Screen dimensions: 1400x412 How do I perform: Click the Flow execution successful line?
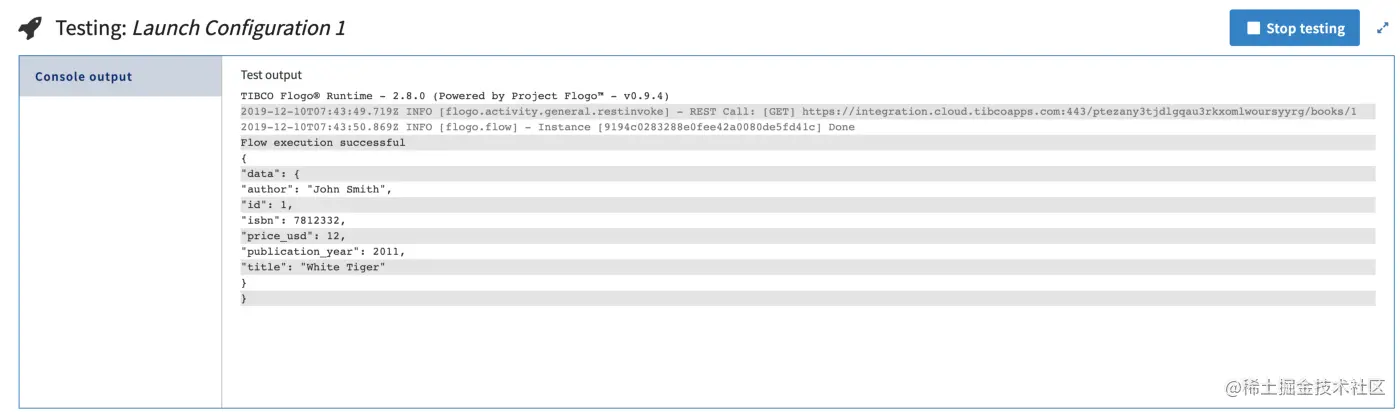point(808,143)
